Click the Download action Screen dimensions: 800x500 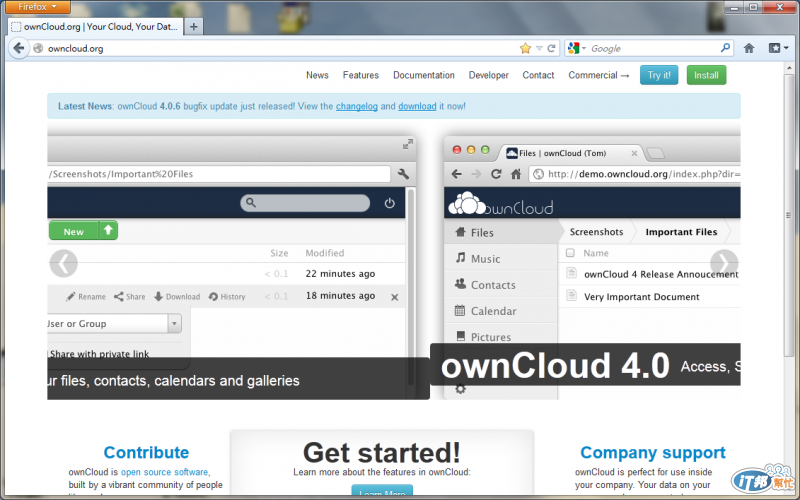[177, 296]
